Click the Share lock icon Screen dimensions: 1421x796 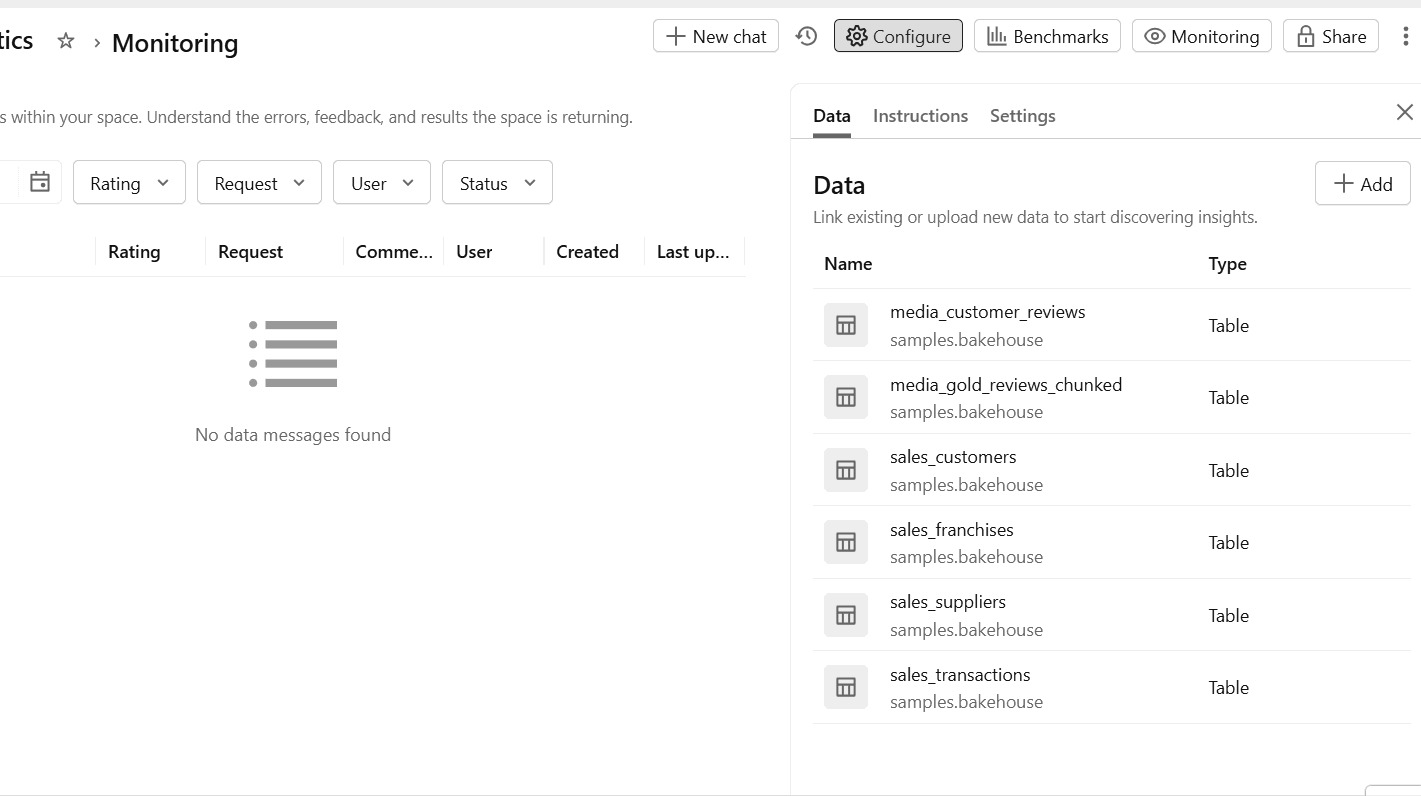(x=1305, y=36)
